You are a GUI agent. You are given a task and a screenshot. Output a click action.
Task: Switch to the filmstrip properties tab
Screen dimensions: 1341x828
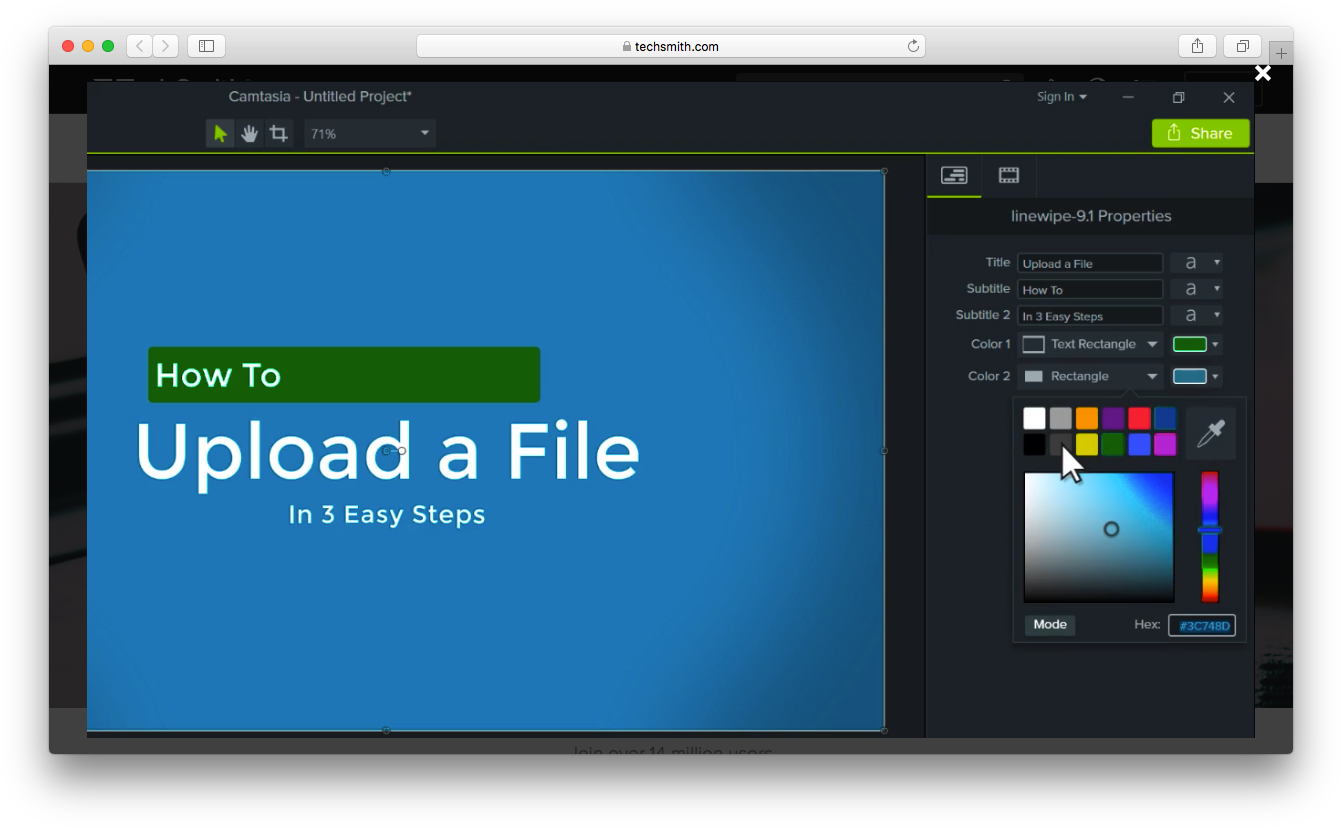[1008, 176]
